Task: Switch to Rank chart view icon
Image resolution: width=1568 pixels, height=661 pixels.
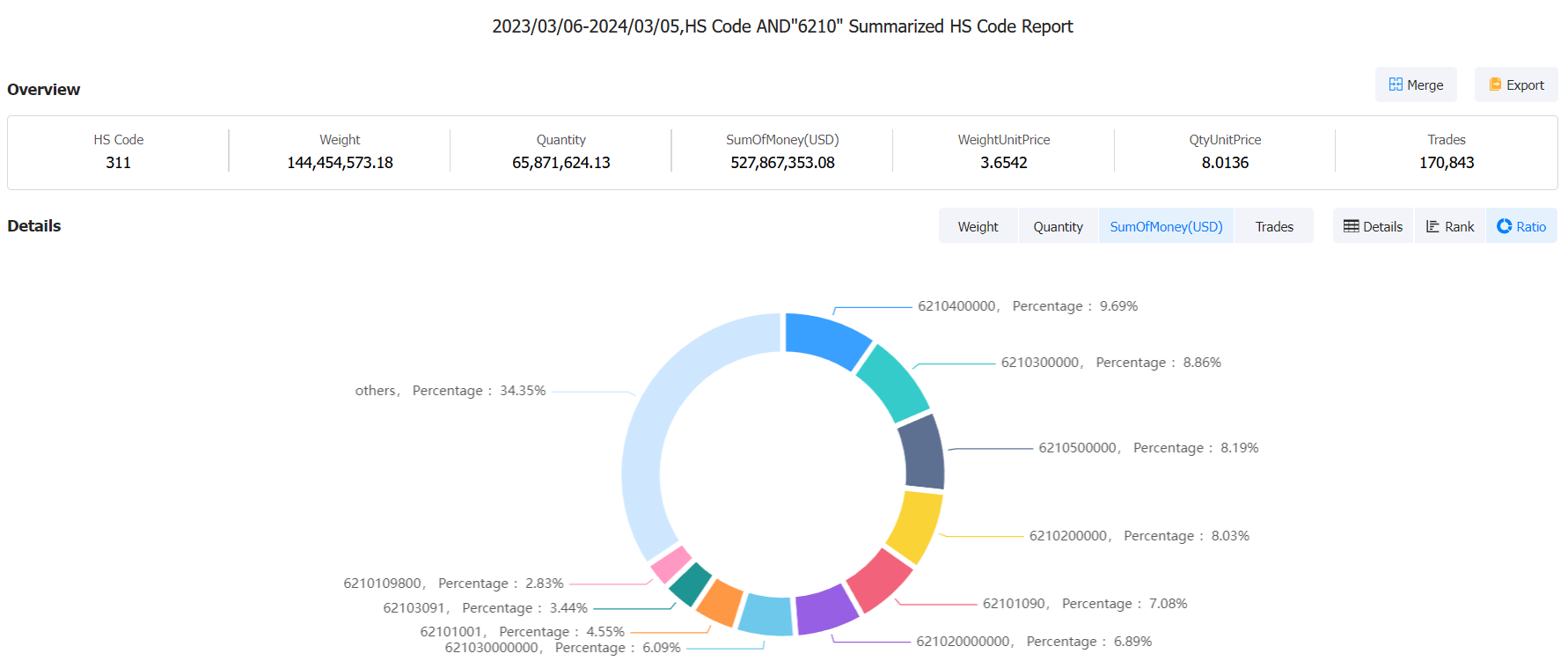Action: (1432, 226)
